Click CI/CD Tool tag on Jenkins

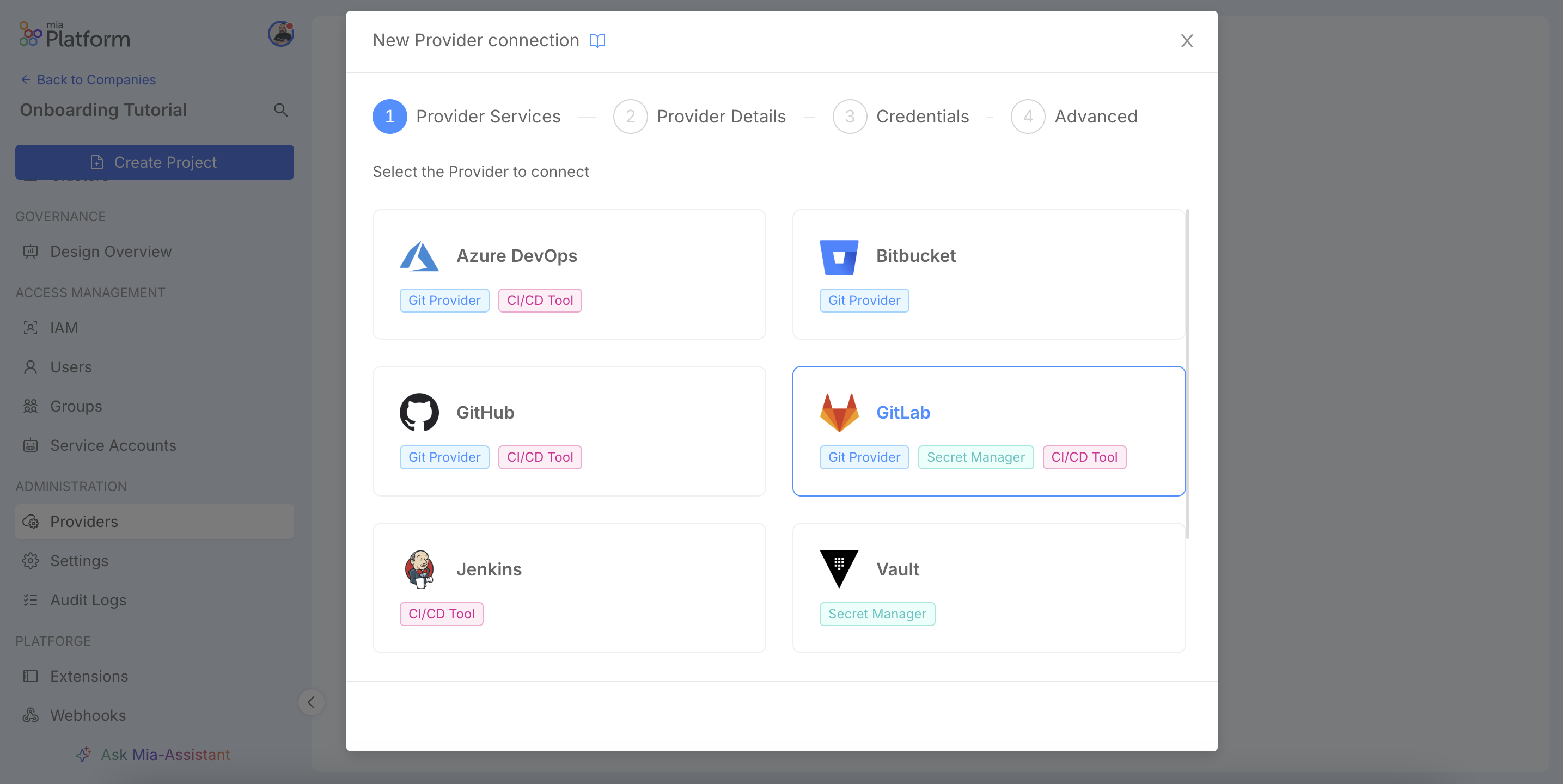click(441, 614)
